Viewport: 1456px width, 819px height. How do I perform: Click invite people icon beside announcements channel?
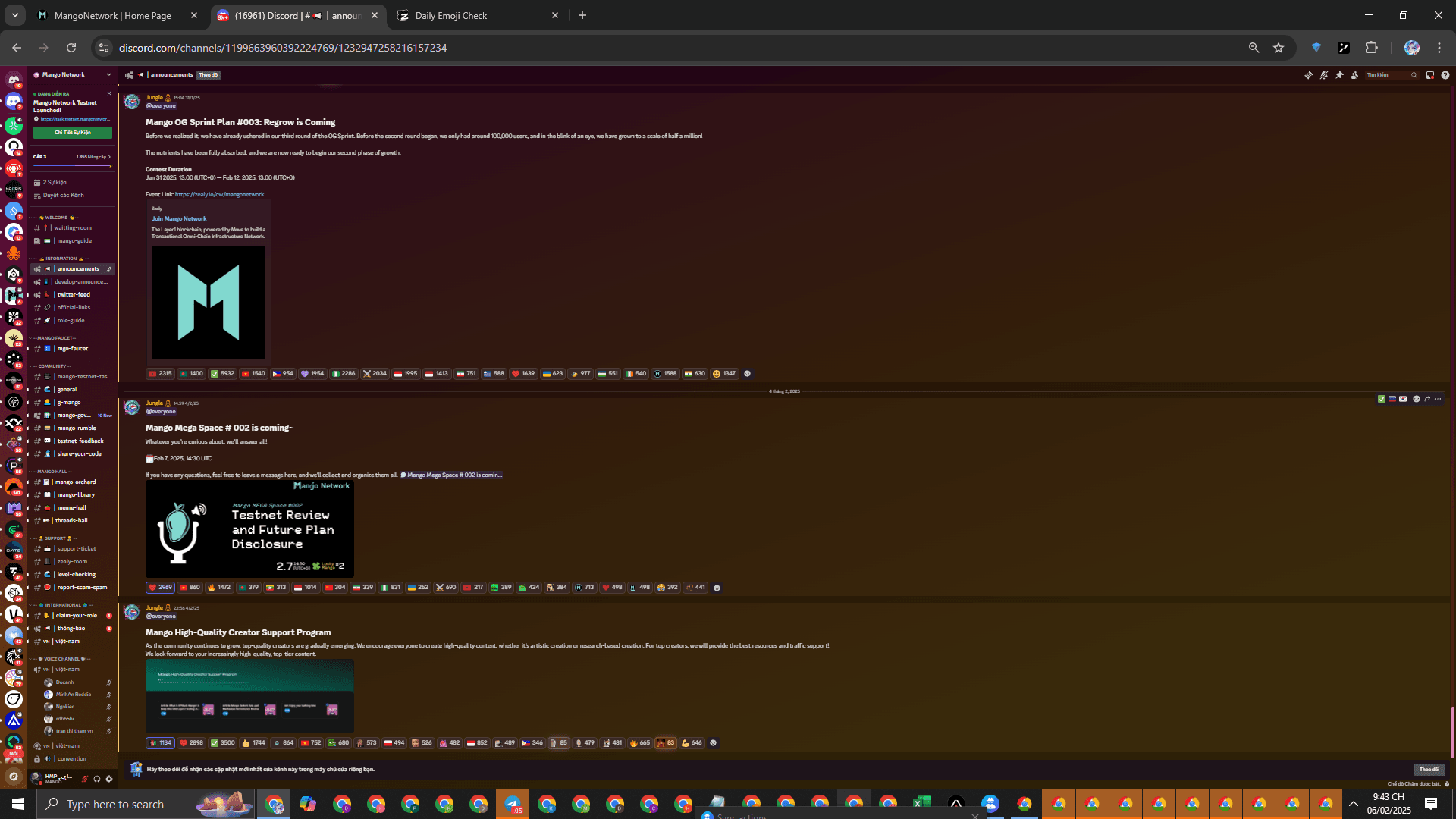coord(109,269)
